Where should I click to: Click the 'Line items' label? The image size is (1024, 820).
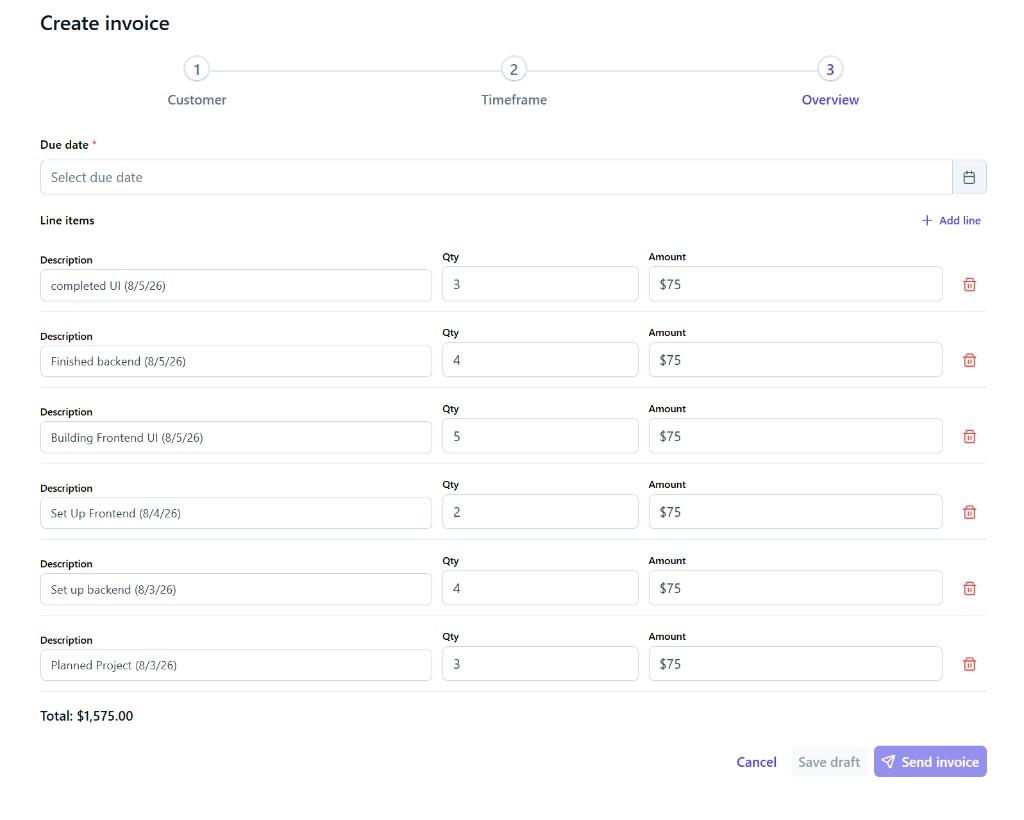point(67,221)
